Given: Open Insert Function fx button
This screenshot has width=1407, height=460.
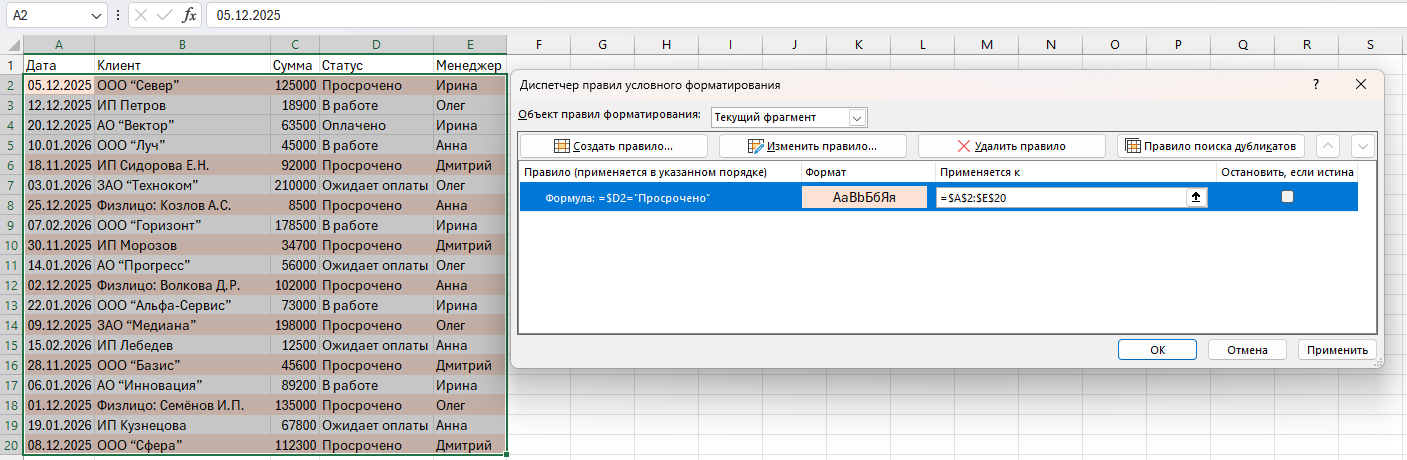Looking at the screenshot, I should (189, 16).
